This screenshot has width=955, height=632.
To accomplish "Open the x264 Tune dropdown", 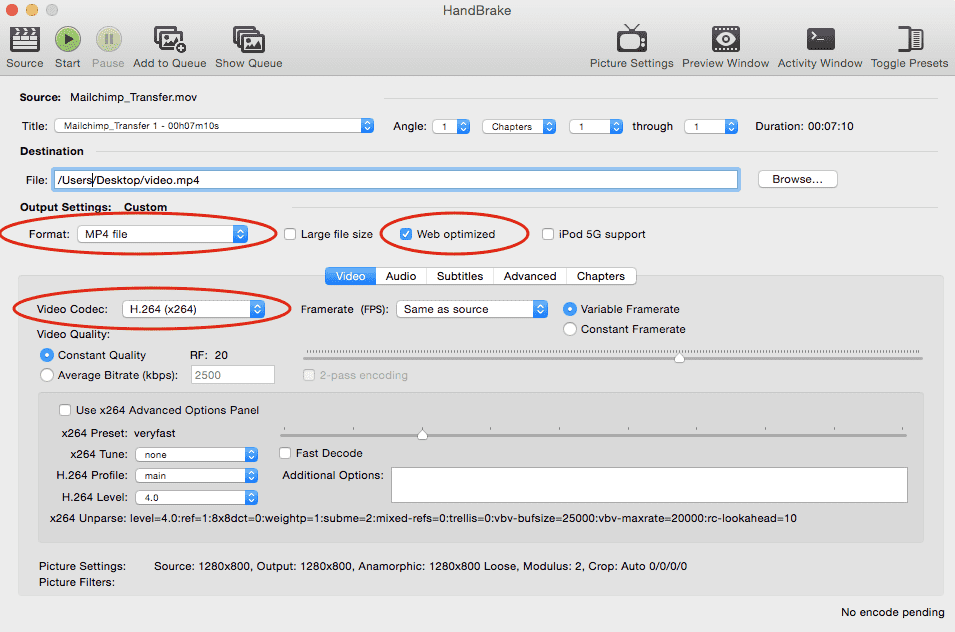I will click(197, 455).
